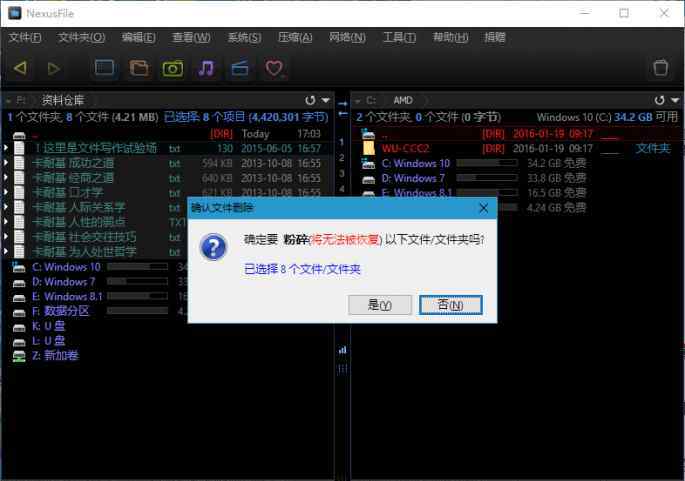This screenshot has height=481, width=685.
Task: Open D: Windows 7 drive in left panel
Action: pyautogui.click(x=63, y=282)
